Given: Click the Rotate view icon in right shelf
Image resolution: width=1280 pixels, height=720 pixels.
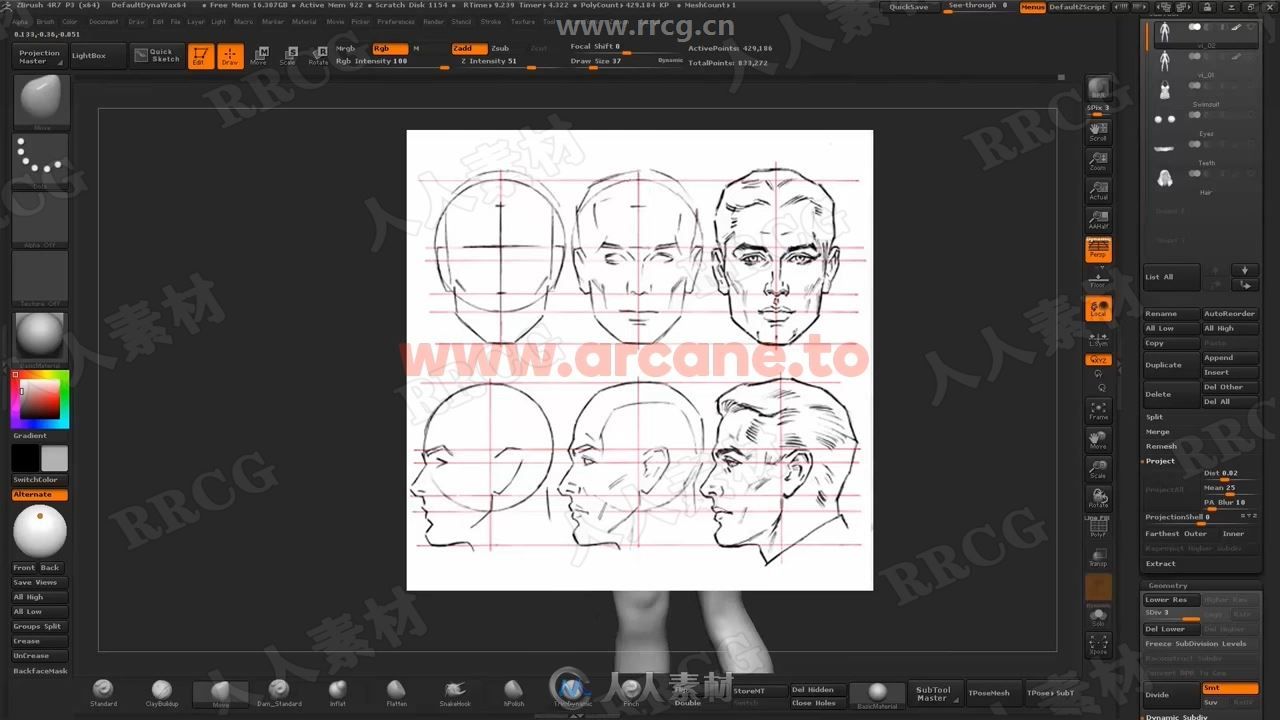Looking at the screenshot, I should [x=1098, y=498].
